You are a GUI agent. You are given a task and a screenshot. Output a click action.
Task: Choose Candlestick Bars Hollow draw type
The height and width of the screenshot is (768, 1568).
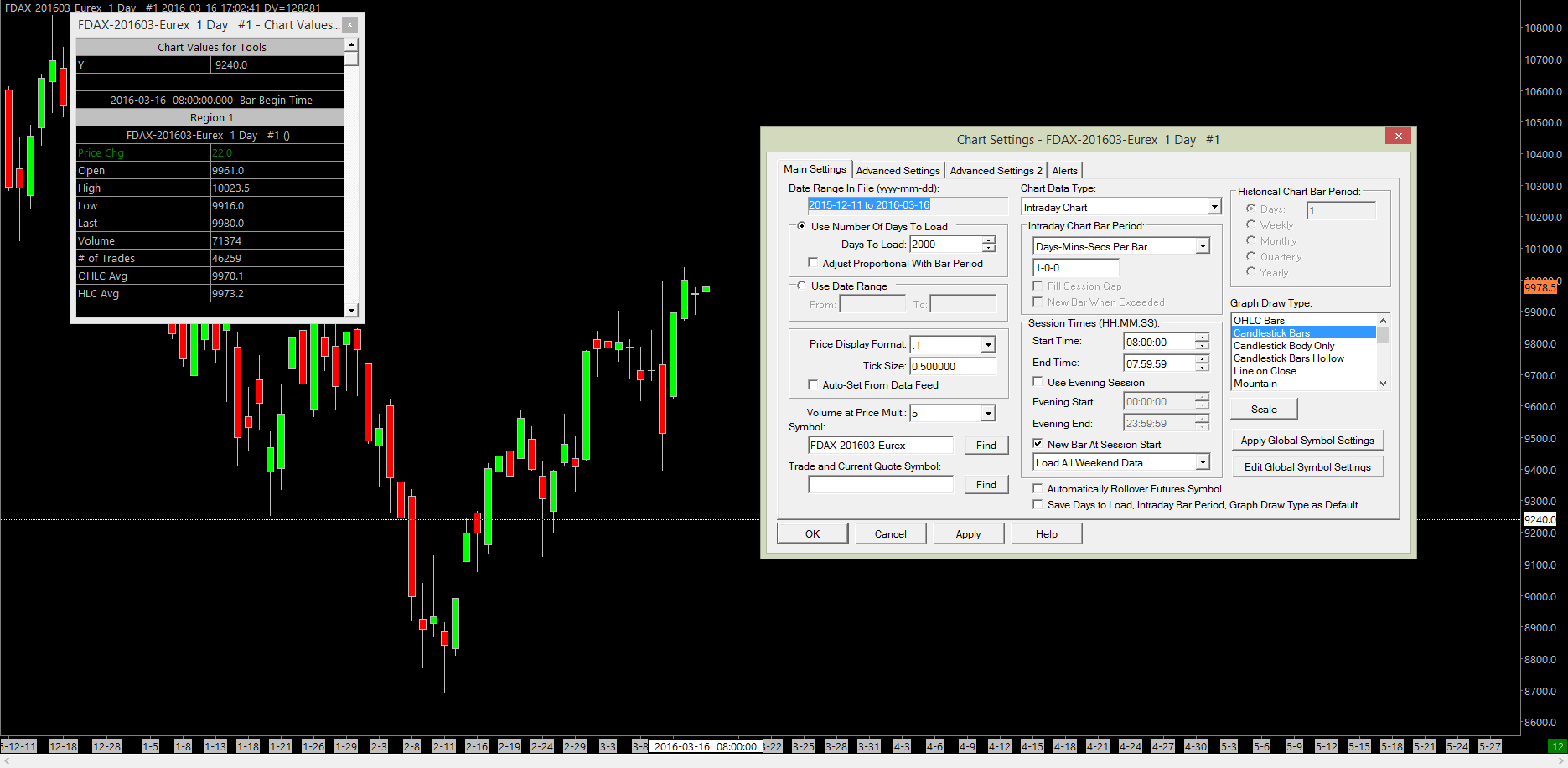(1303, 358)
